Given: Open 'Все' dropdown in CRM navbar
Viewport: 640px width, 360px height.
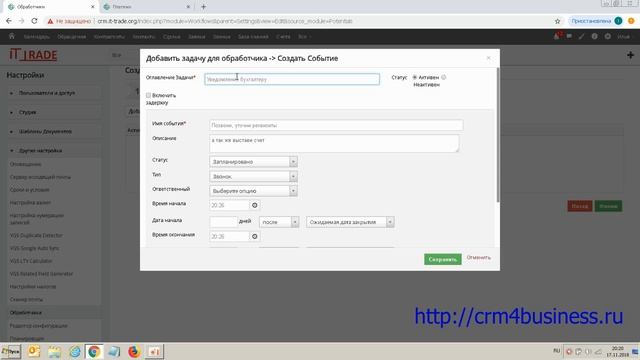Looking at the screenshot, I should pos(304,37).
